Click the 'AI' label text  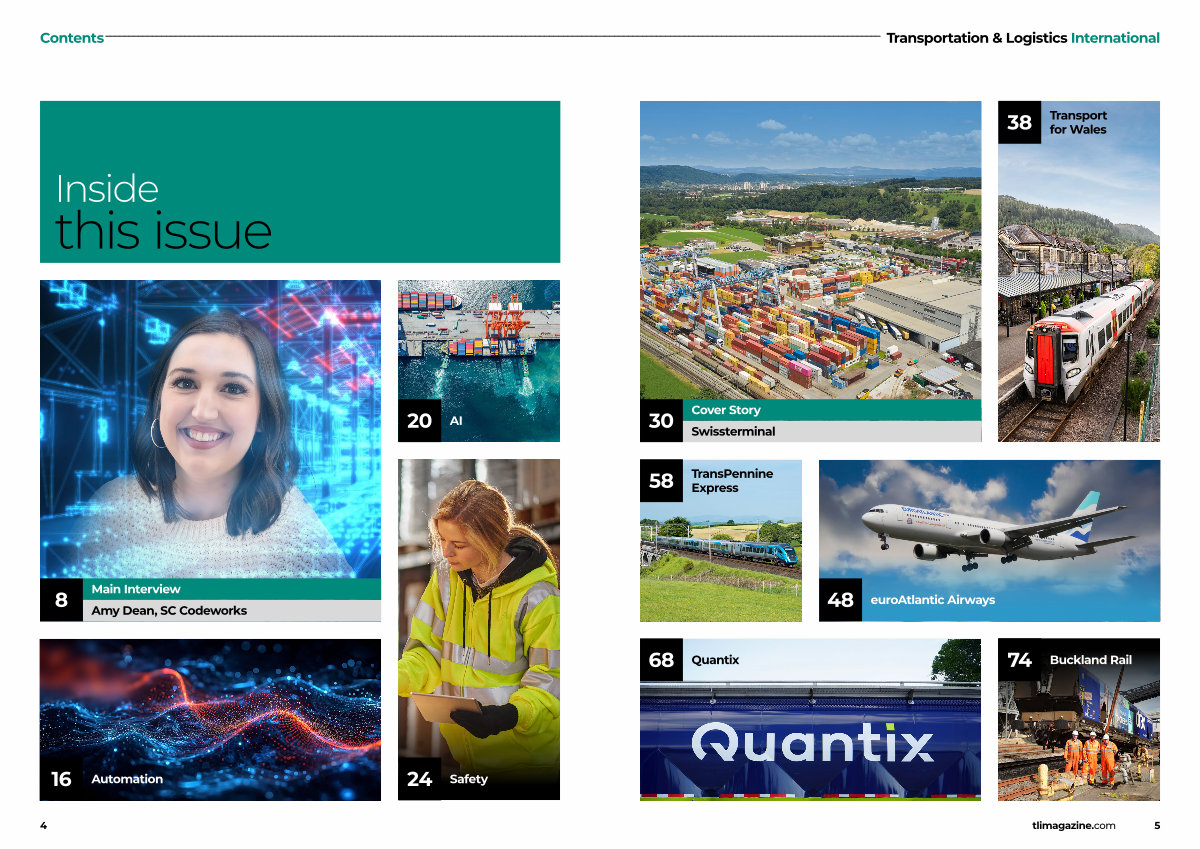pyautogui.click(x=456, y=421)
